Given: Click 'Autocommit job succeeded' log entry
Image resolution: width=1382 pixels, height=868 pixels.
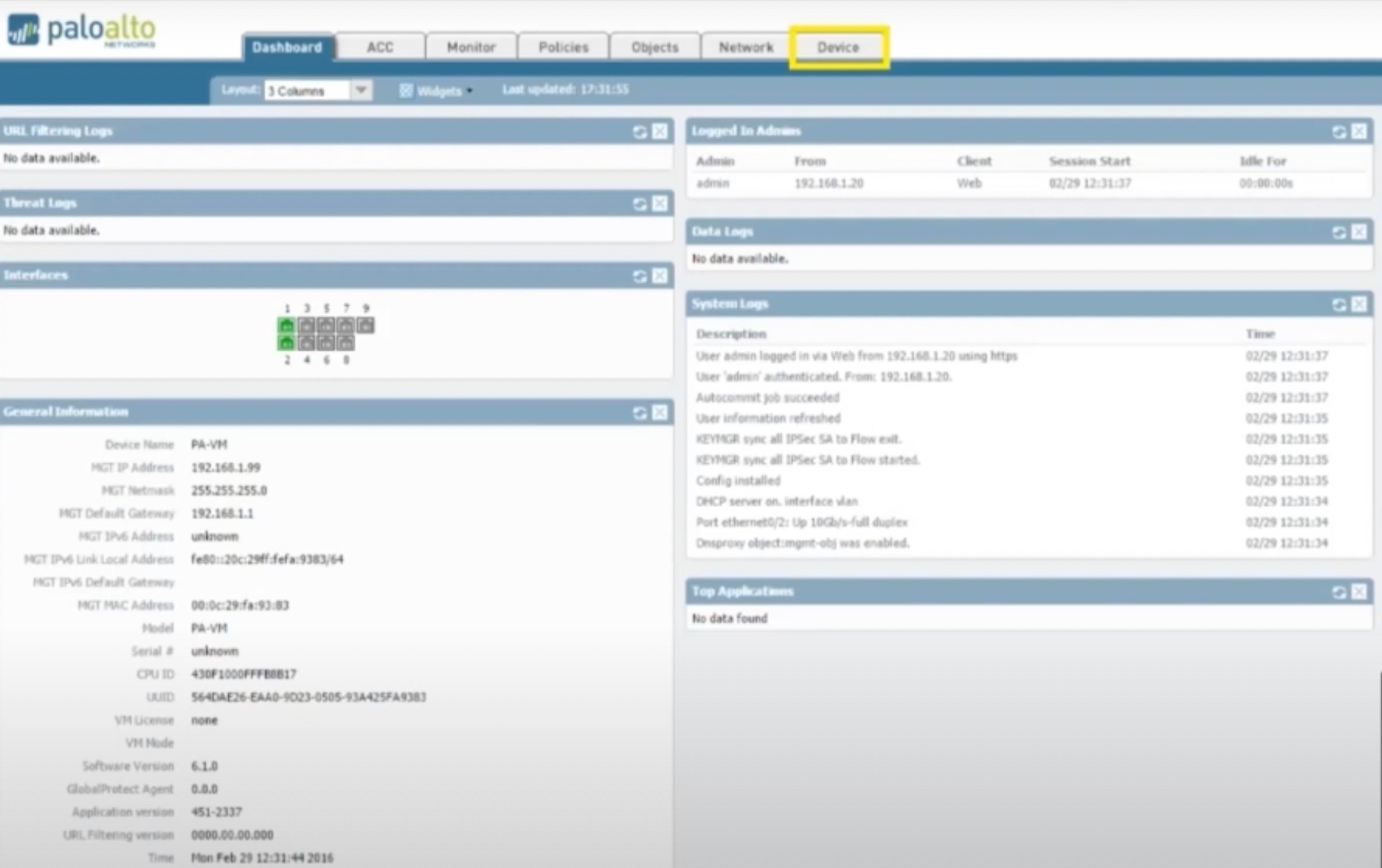Looking at the screenshot, I should click(768, 398).
